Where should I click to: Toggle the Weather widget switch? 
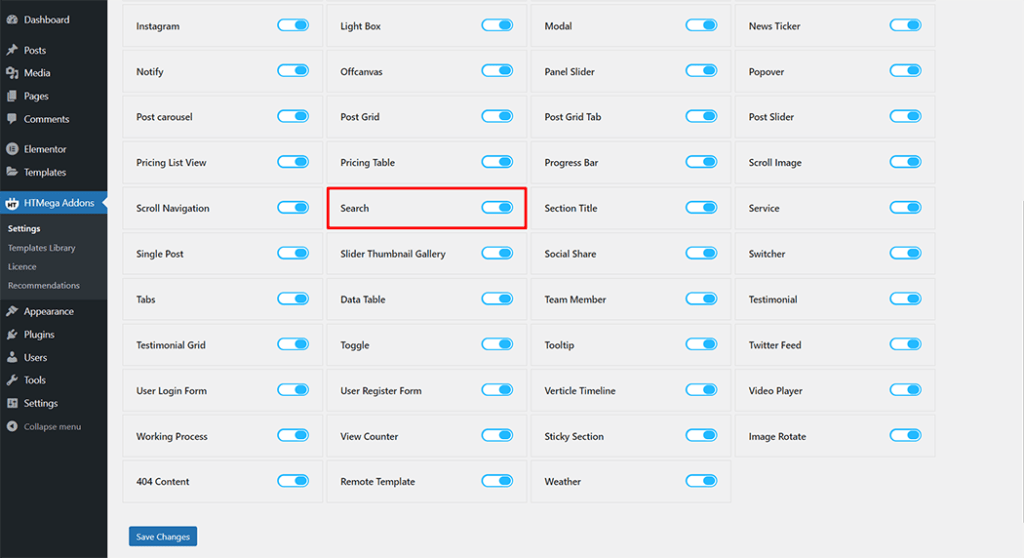701,481
